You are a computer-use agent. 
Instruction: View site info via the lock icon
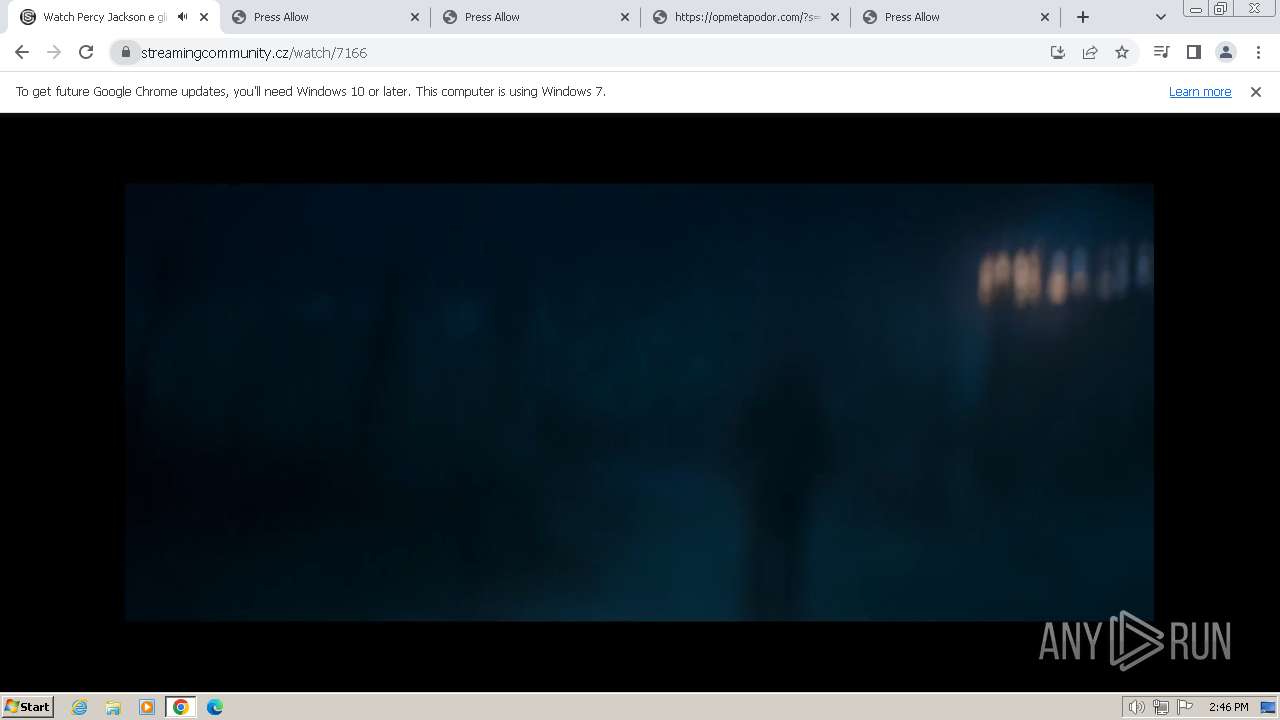pos(126,52)
